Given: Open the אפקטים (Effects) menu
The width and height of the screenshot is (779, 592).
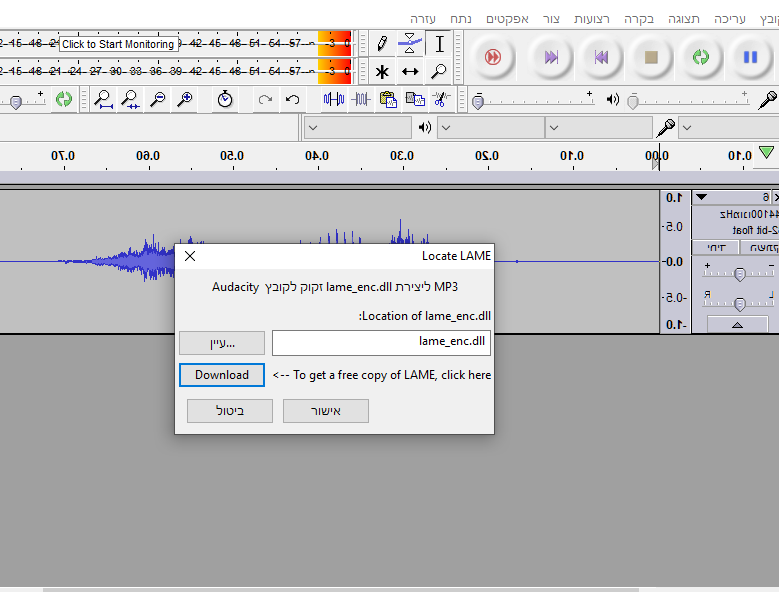Looking at the screenshot, I should (507, 19).
